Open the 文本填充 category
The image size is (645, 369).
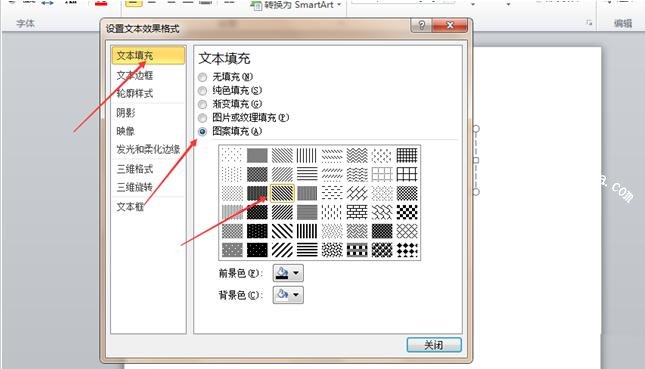pos(148,56)
